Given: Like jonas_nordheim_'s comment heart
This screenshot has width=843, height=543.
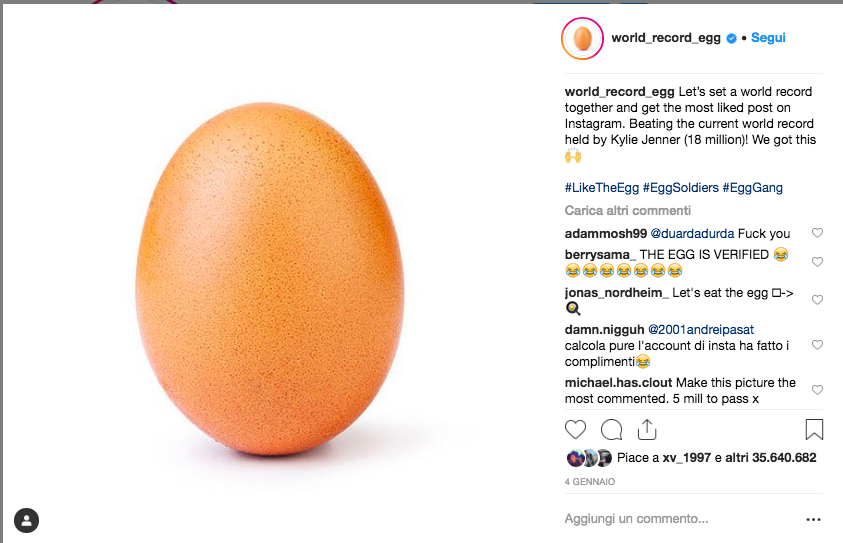Looking at the screenshot, I should point(817,300).
